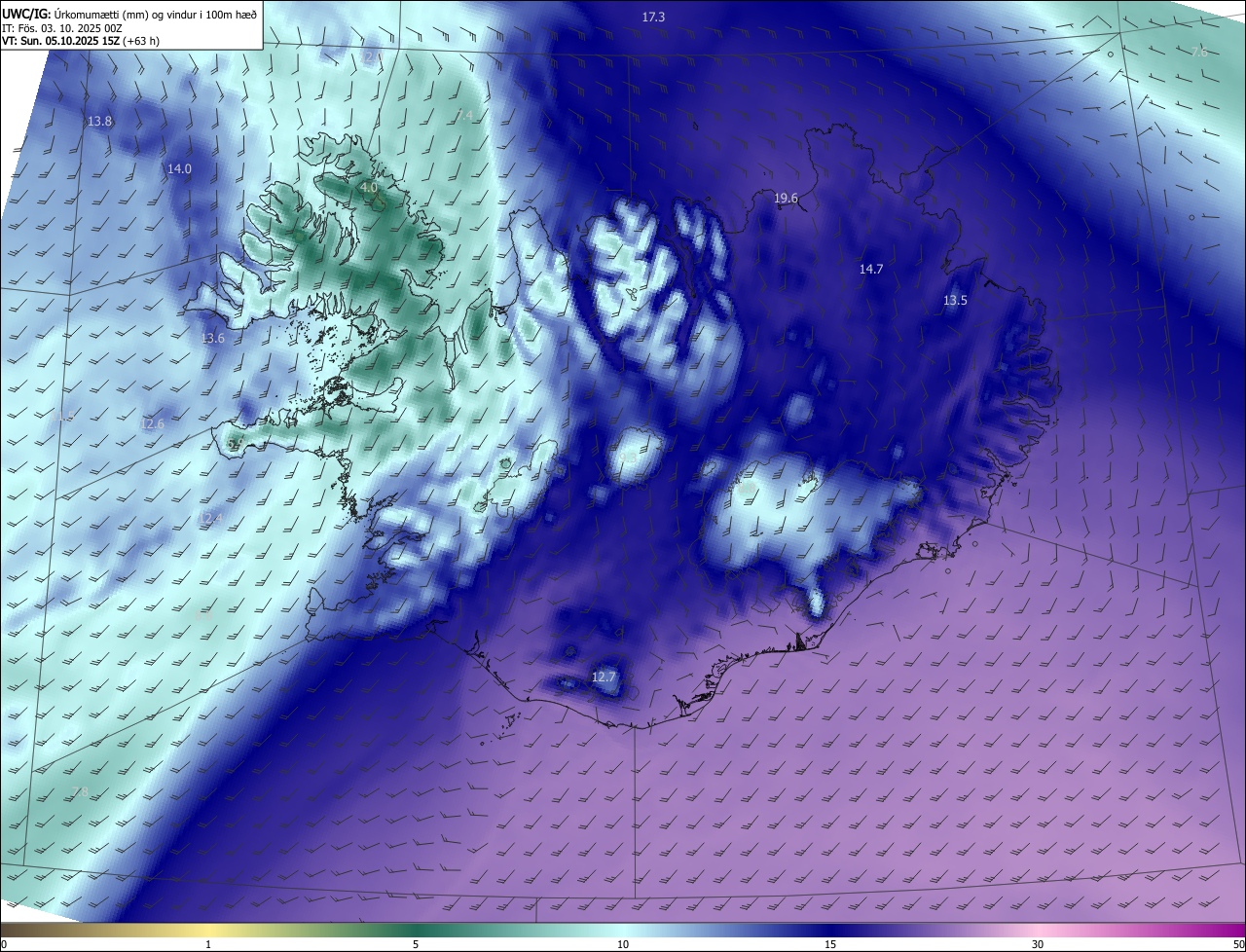Click the colour scale tick label 1
Viewport: 1246px width, 952px height.
tap(208, 944)
